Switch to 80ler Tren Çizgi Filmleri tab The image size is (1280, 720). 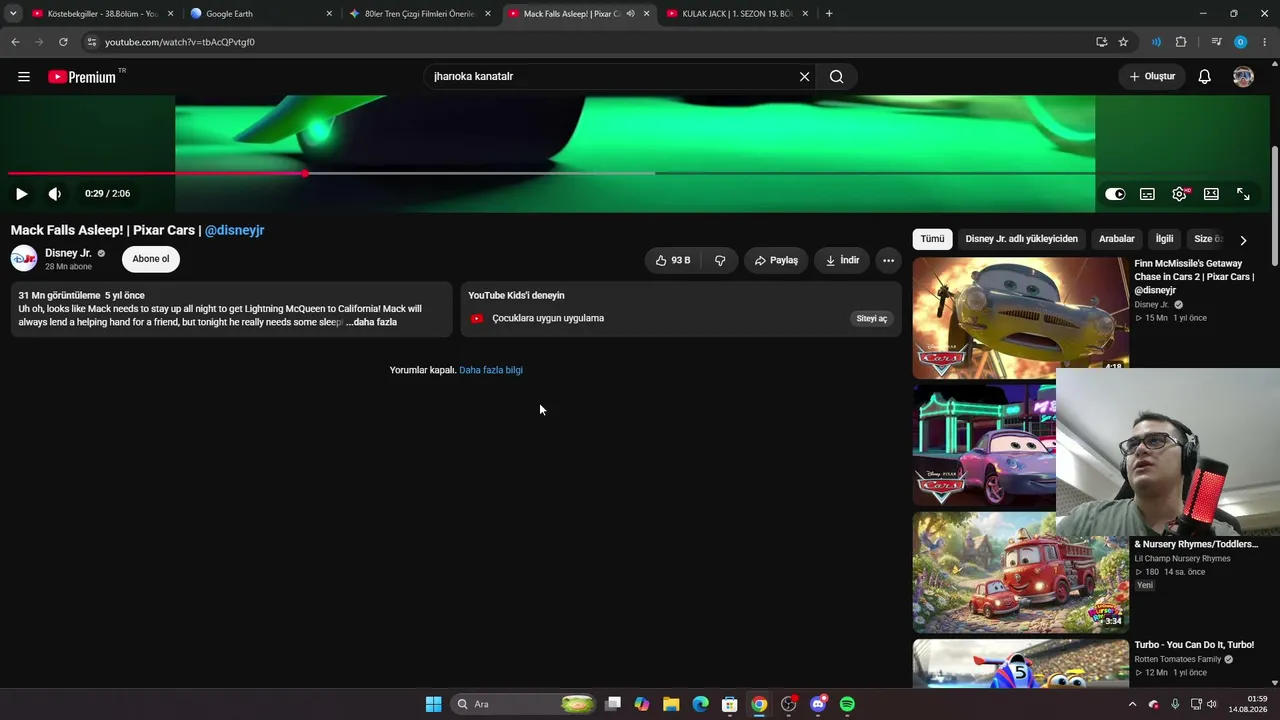(x=420, y=14)
